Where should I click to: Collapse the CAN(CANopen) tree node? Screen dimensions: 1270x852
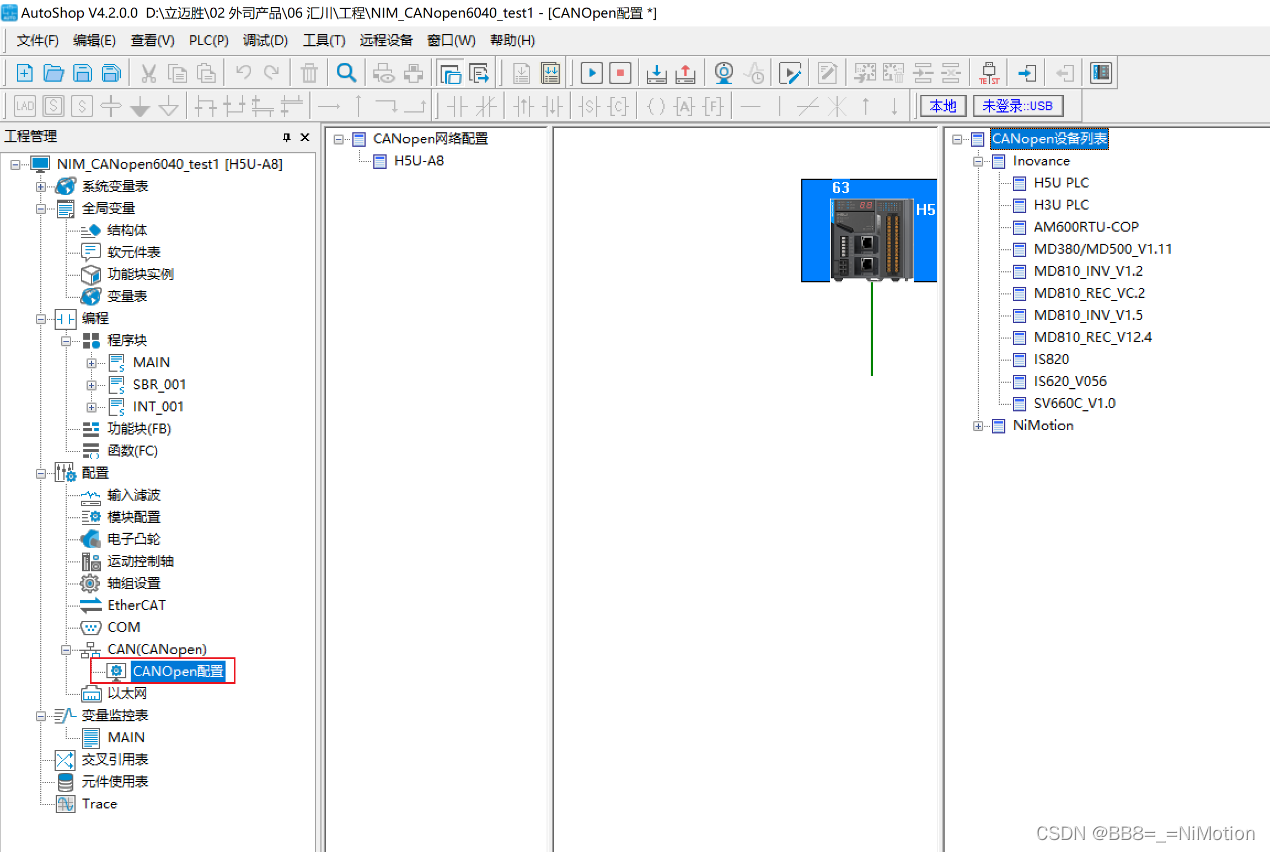tap(66, 649)
